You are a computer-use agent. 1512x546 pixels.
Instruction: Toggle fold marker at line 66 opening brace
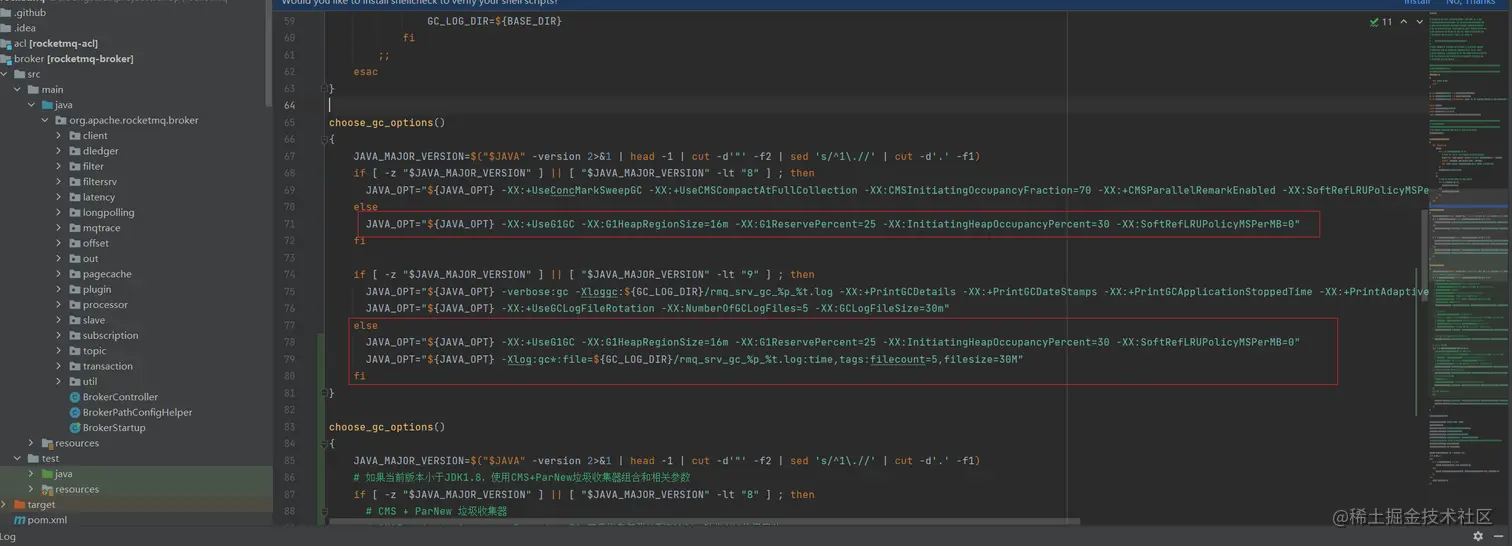(323, 139)
